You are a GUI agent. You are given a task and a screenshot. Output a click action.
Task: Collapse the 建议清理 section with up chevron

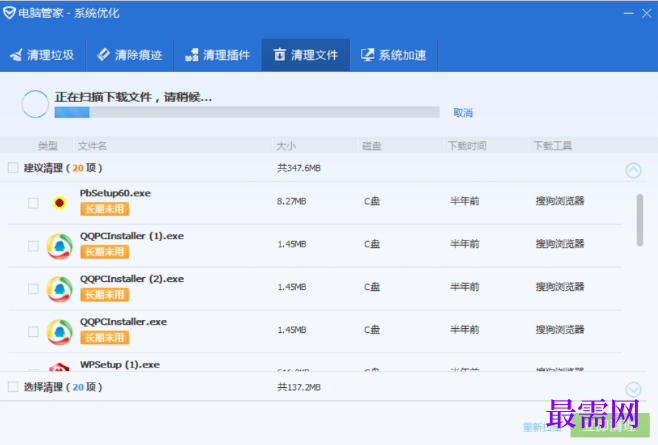pyautogui.click(x=633, y=170)
